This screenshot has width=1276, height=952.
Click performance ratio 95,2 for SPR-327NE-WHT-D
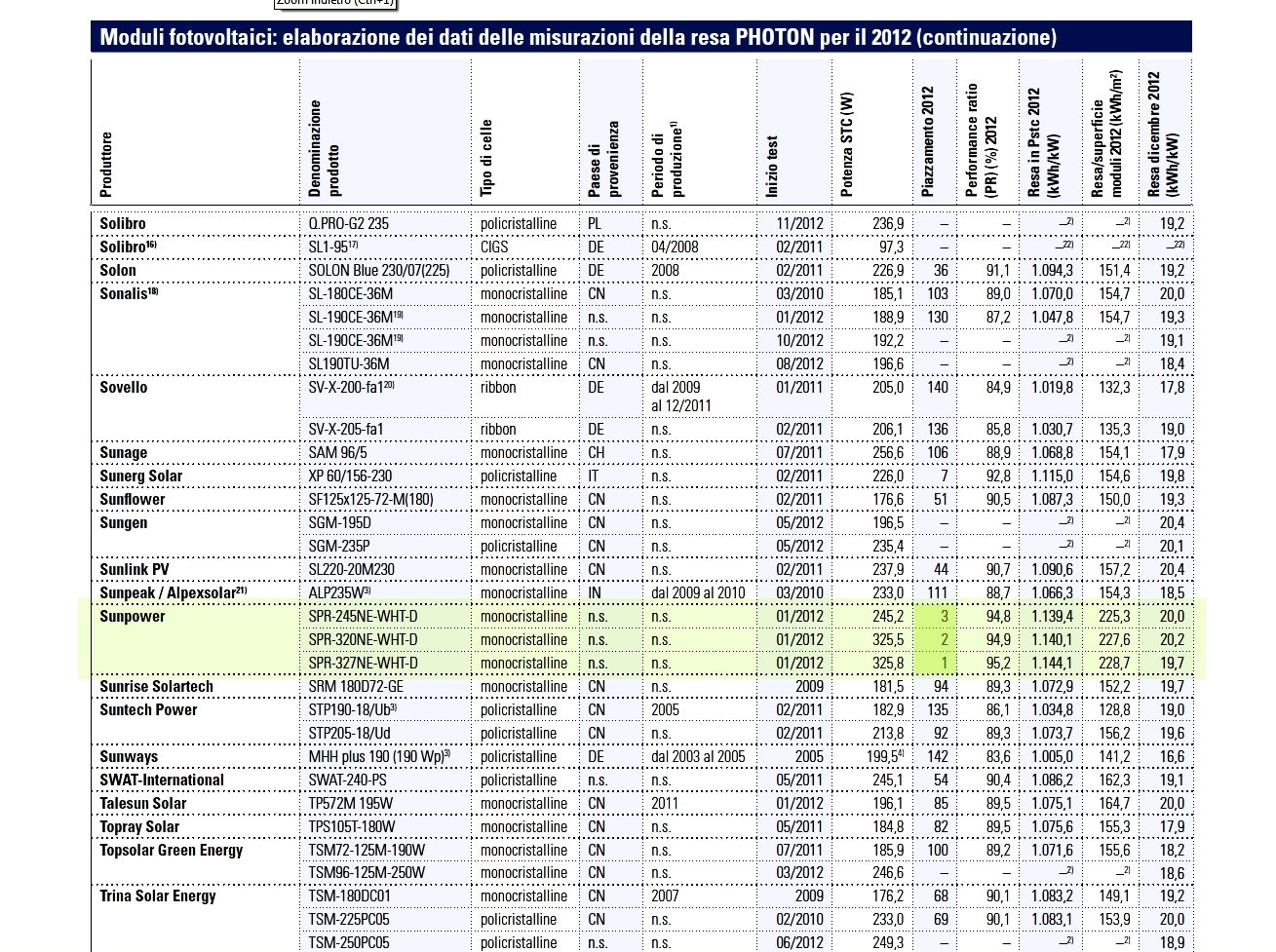[998, 664]
